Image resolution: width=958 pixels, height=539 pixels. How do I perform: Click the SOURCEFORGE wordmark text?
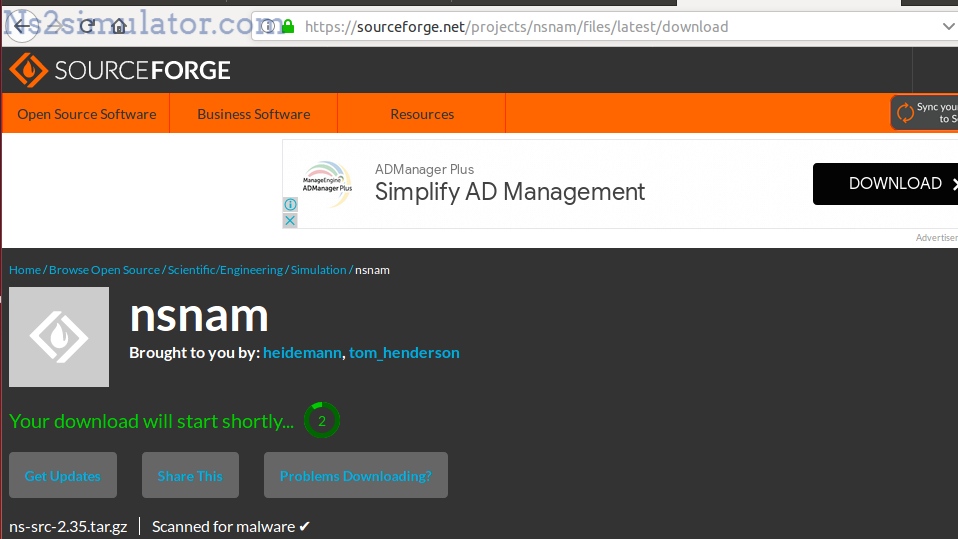tap(142, 70)
